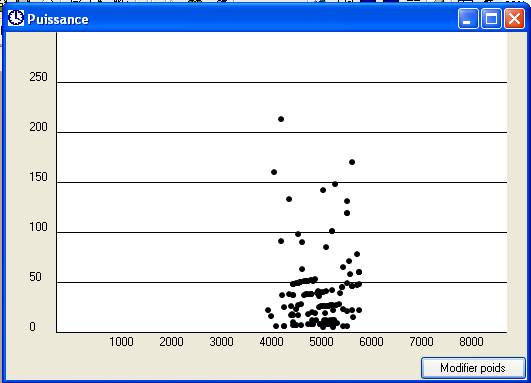Open the clock icon window menu

[x=16, y=18]
